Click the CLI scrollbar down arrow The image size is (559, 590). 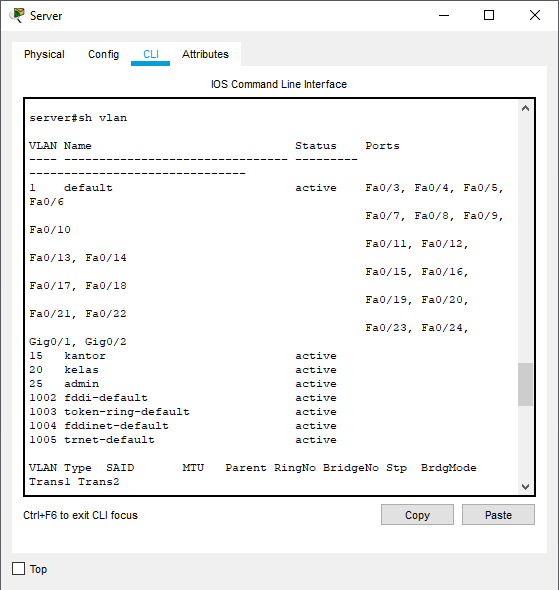(x=525, y=487)
